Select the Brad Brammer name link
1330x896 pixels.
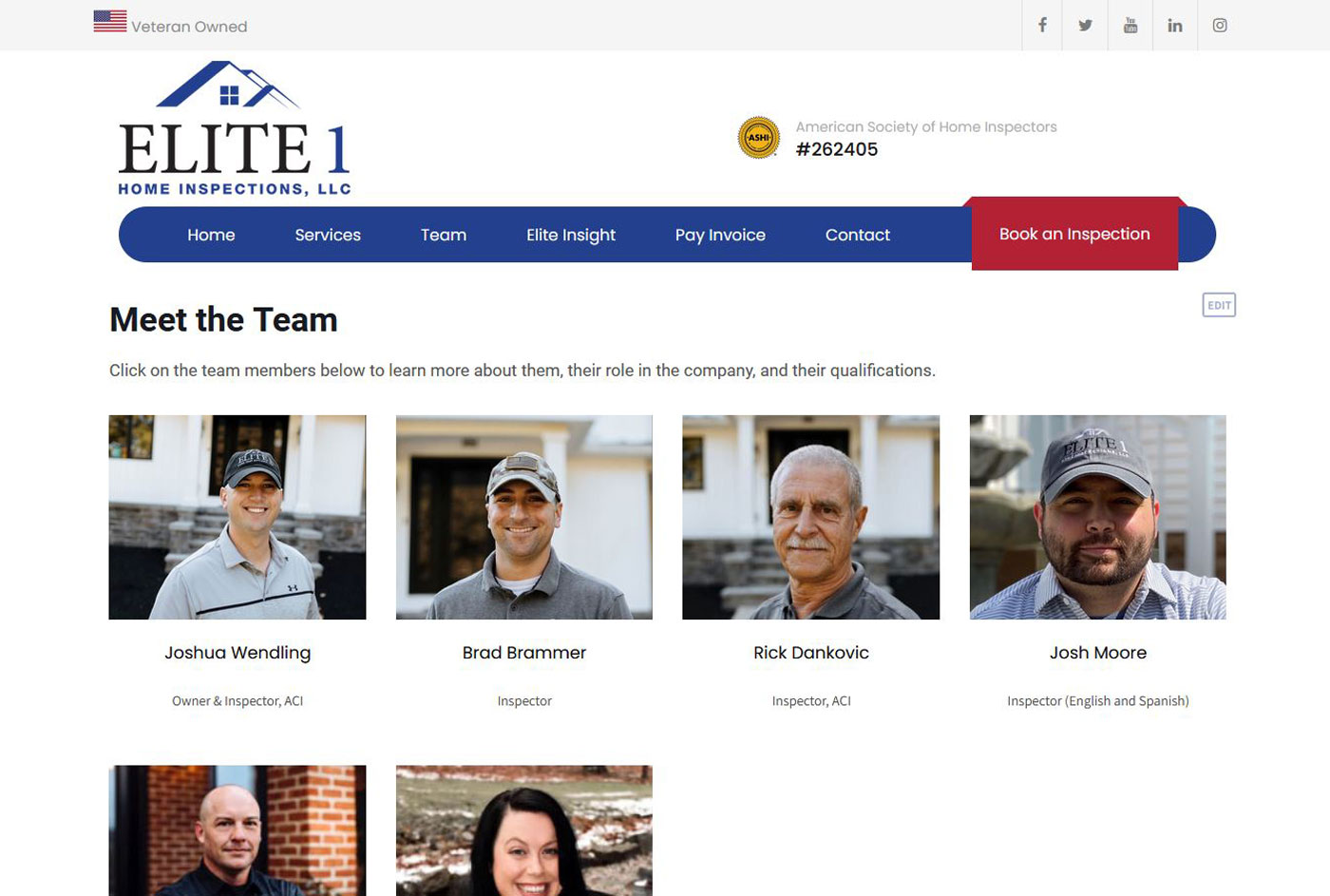(x=524, y=653)
